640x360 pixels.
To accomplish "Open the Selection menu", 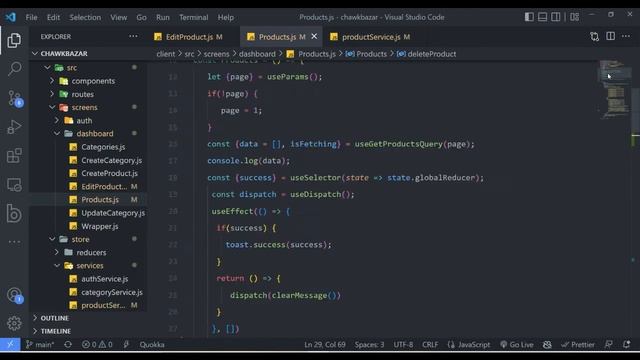I will coord(85,17).
